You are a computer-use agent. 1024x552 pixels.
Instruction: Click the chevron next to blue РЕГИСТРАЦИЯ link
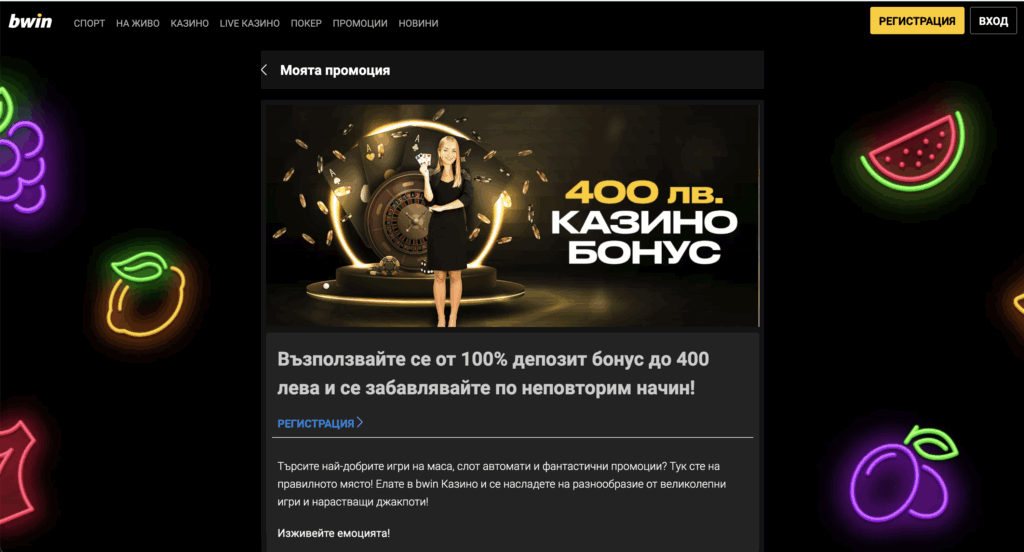click(360, 423)
